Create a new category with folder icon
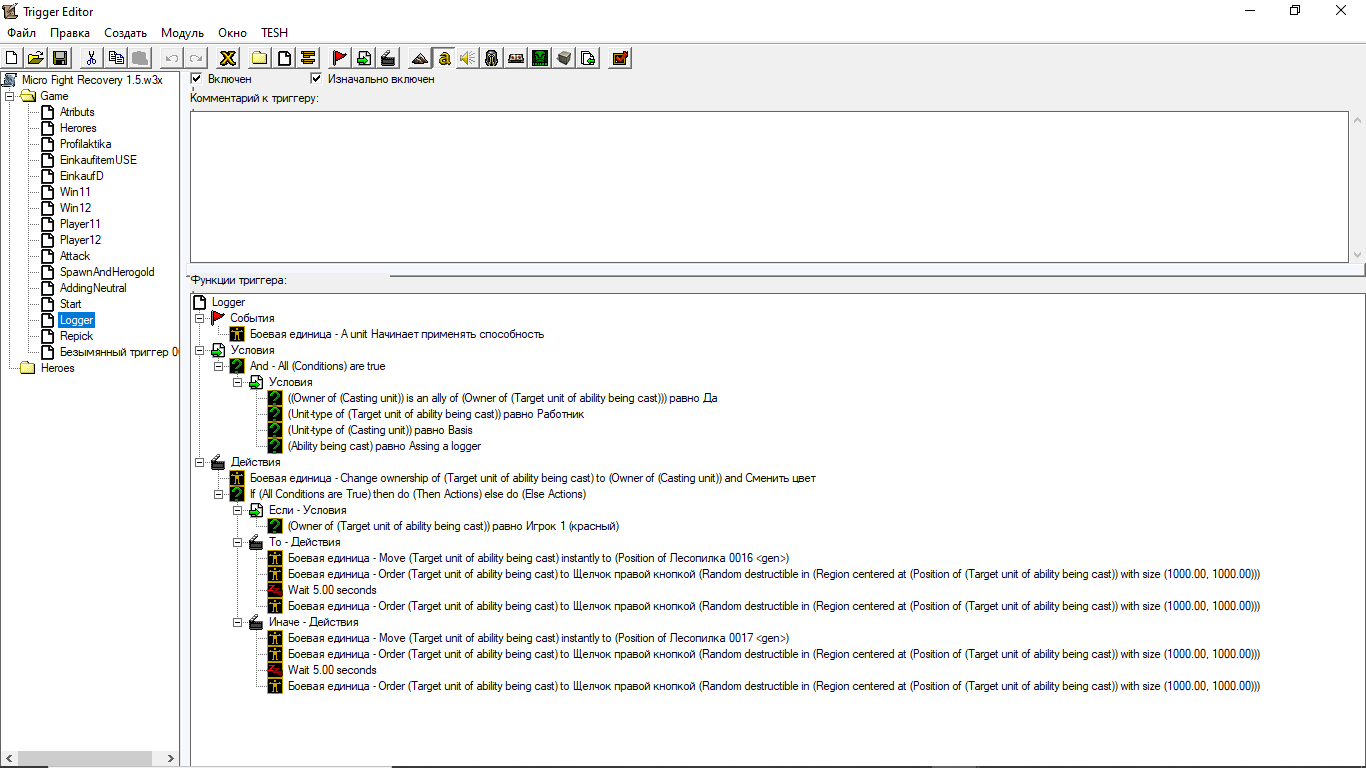 click(x=260, y=58)
